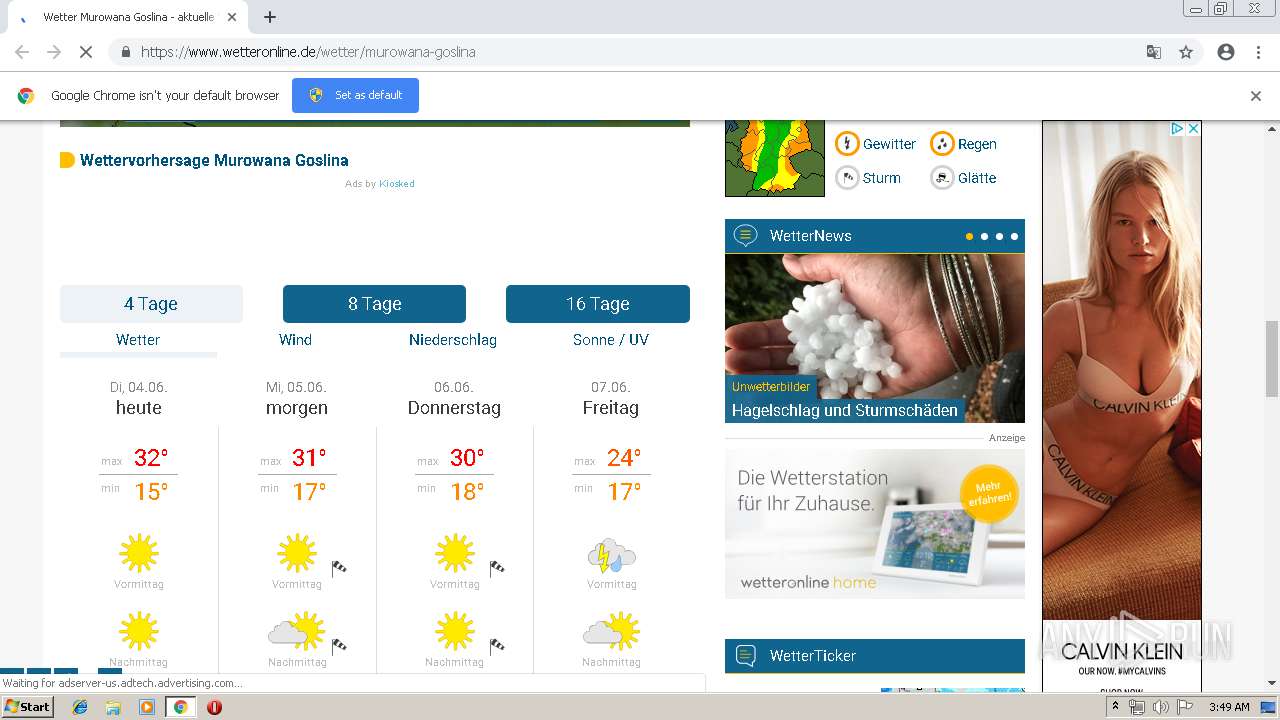Click the address bar URL
This screenshot has width=1280, height=720.
point(308,52)
